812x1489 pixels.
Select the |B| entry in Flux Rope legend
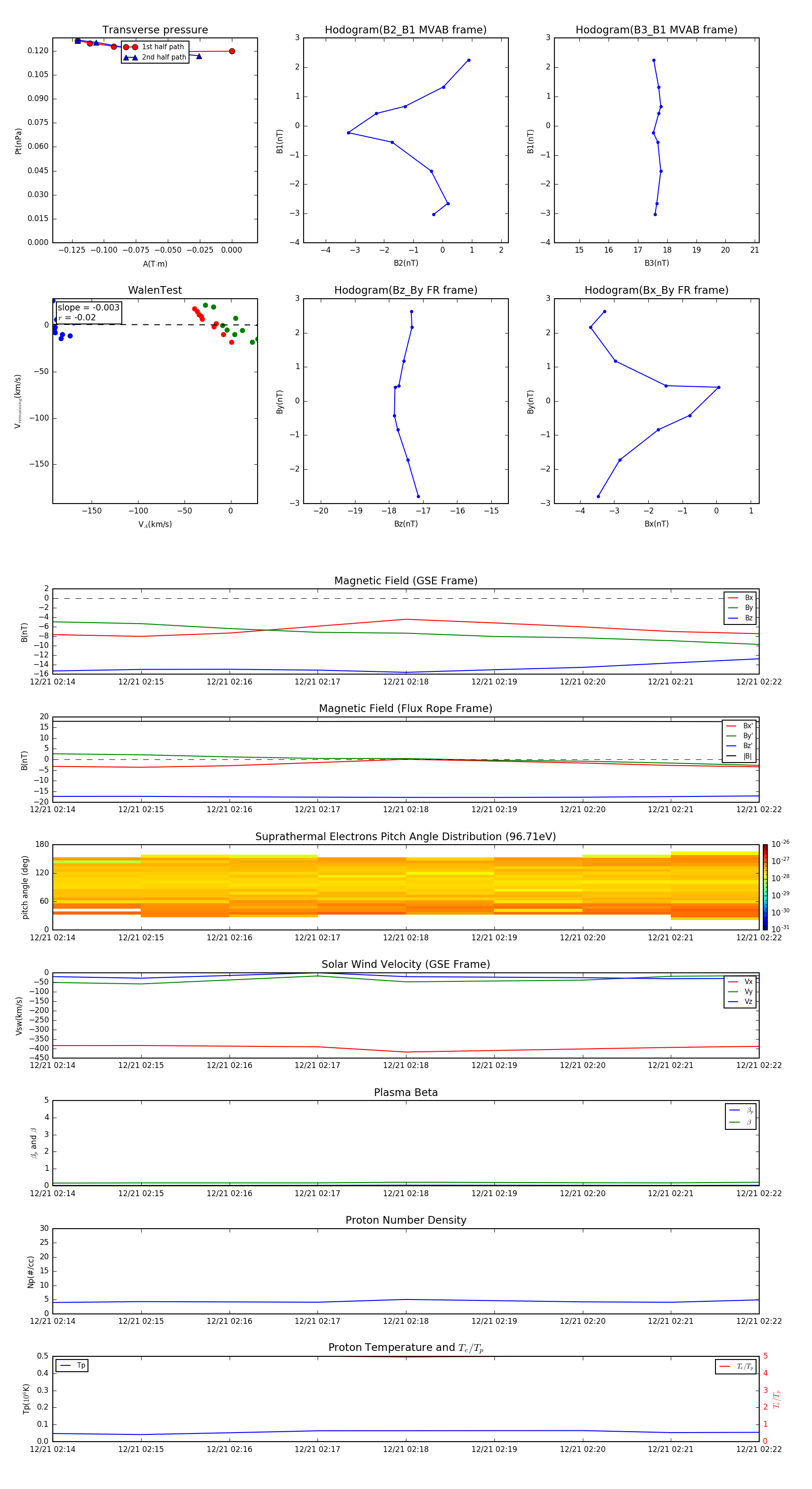click(739, 756)
